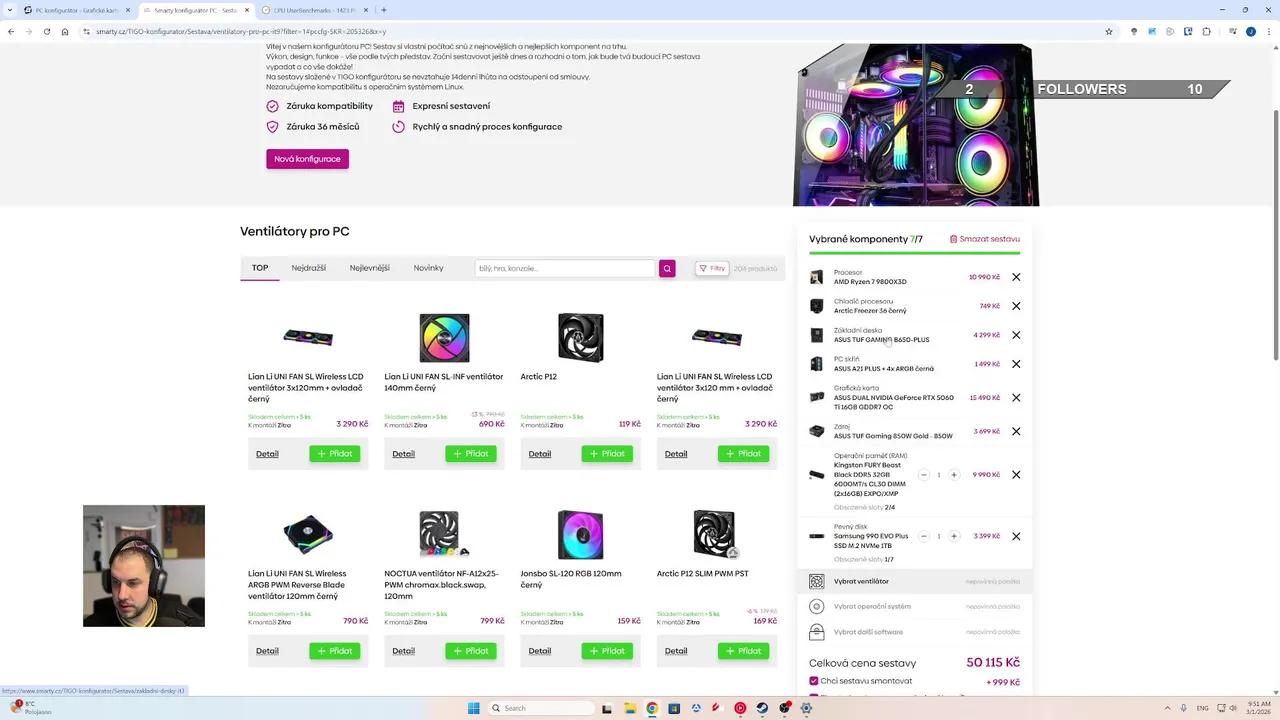The image size is (1280, 720).
Task: Select the Vybrat další software row
Action: pos(914,632)
